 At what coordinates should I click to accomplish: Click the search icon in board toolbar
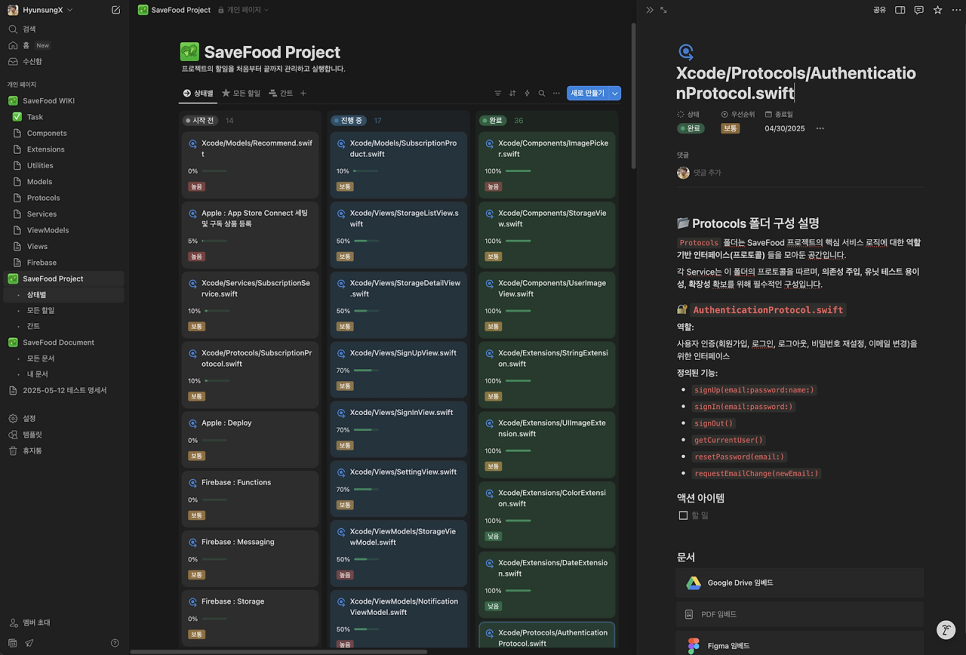542,93
